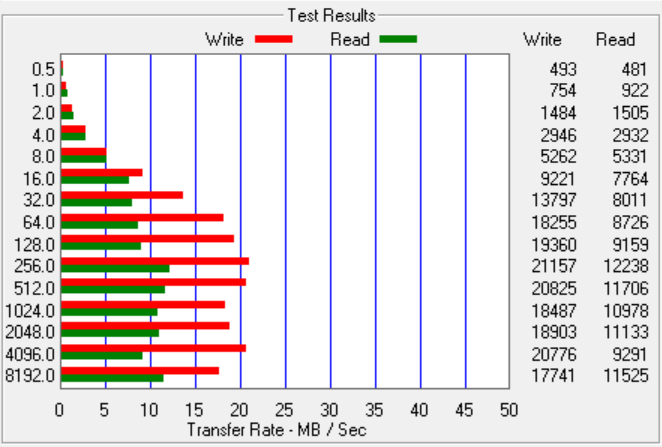Viewport: 662px width, 447px height.
Task: Click the 50 tick label on the horizontal axis
Action: click(509, 410)
